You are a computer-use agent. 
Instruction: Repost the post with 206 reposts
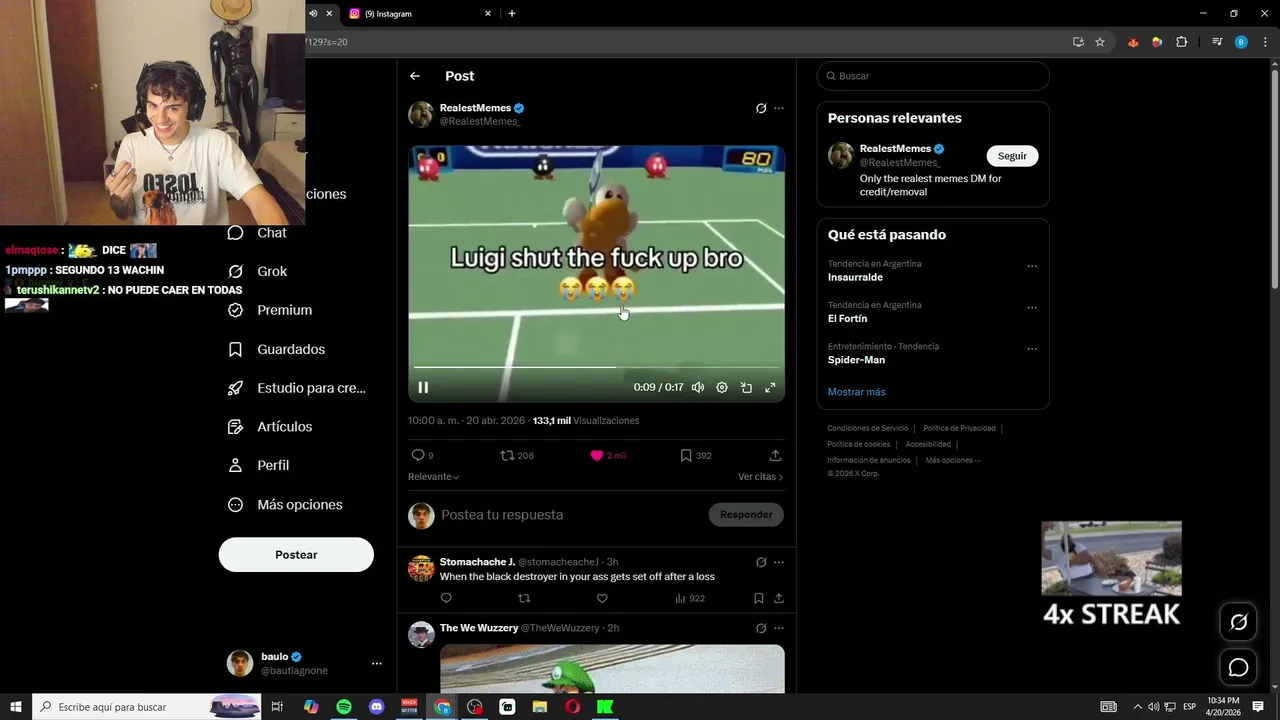point(517,455)
